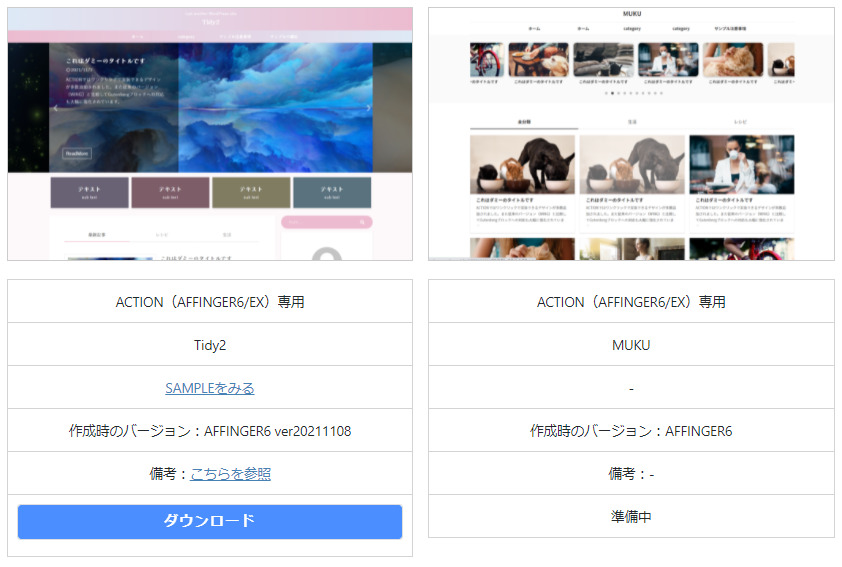This screenshot has height=567, width=842.
Task: Click the olive テキスト box in Tidy2 preview
Action: tap(251, 192)
